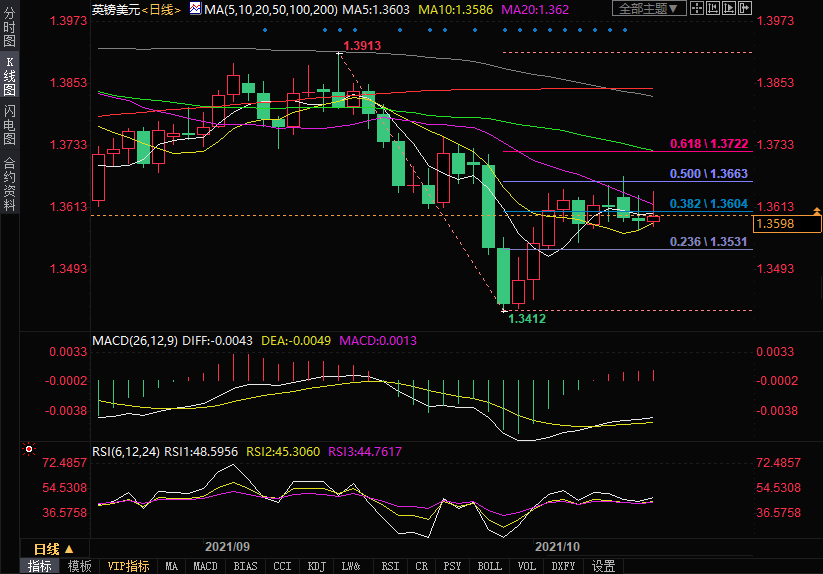Screen dimensions: 823x574
Task: Open 闪电图 lightning chart view
Action: pyautogui.click(x=9, y=125)
